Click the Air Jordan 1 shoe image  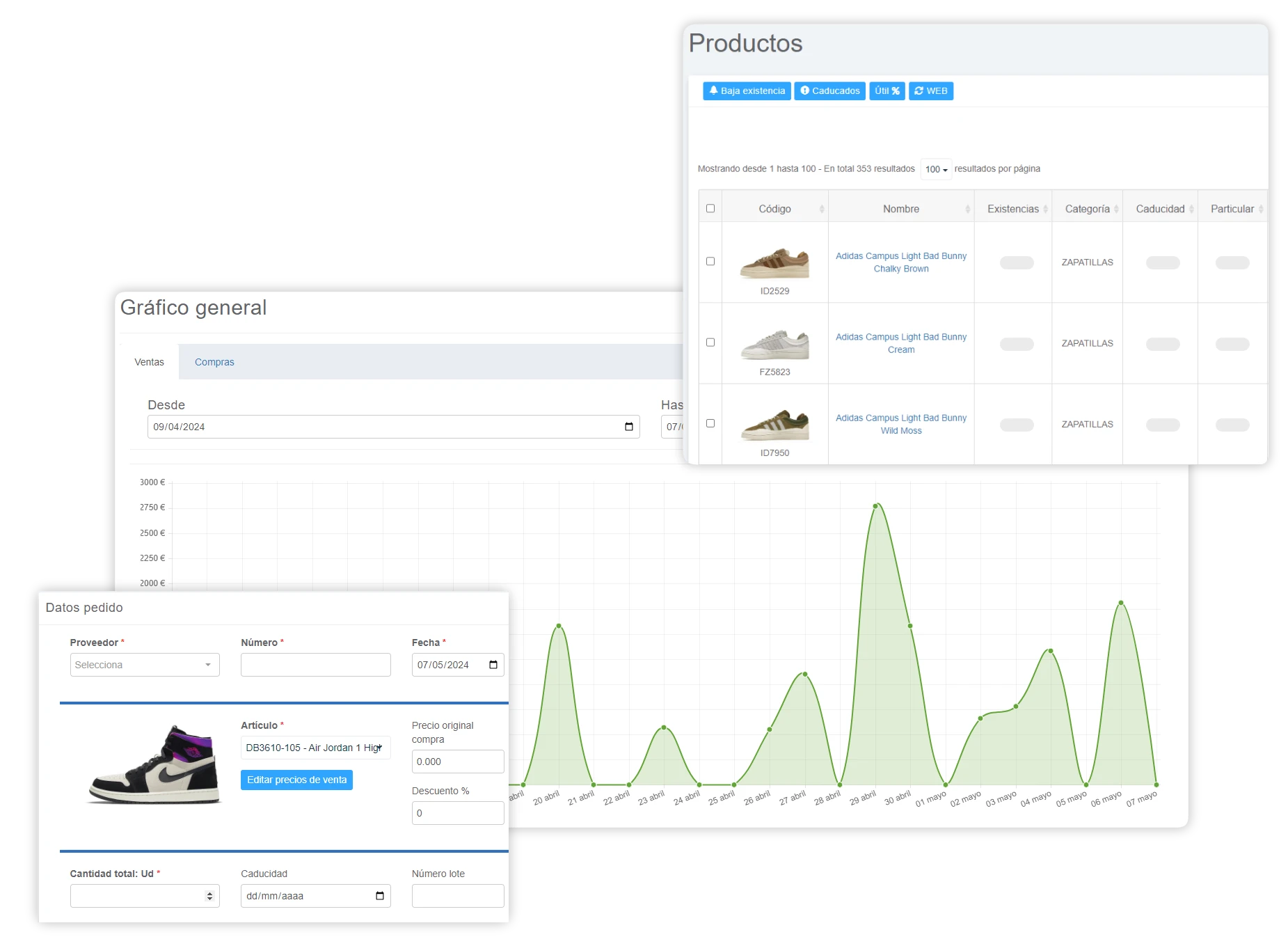tap(154, 764)
